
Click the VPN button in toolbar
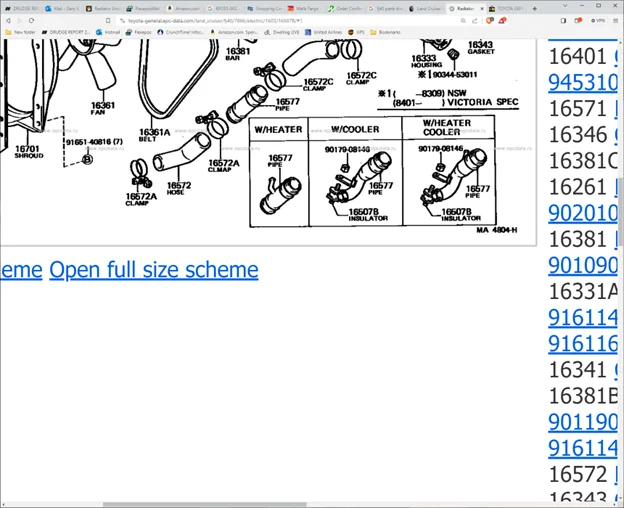[x=597, y=20]
